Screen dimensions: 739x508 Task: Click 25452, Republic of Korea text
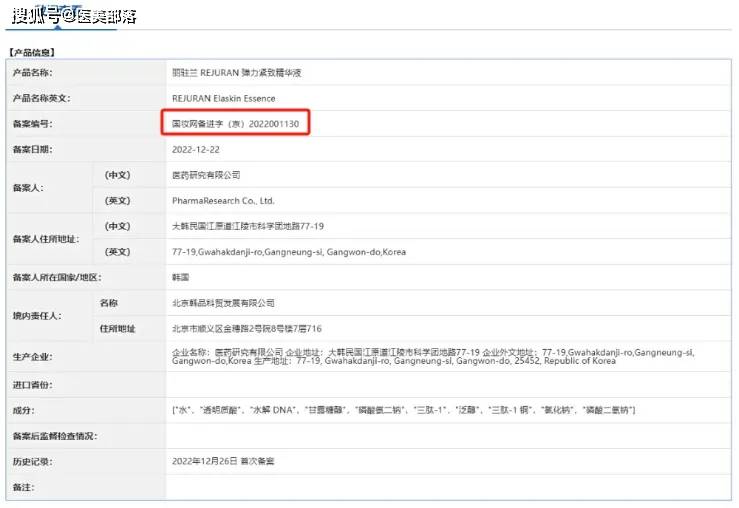(565, 361)
